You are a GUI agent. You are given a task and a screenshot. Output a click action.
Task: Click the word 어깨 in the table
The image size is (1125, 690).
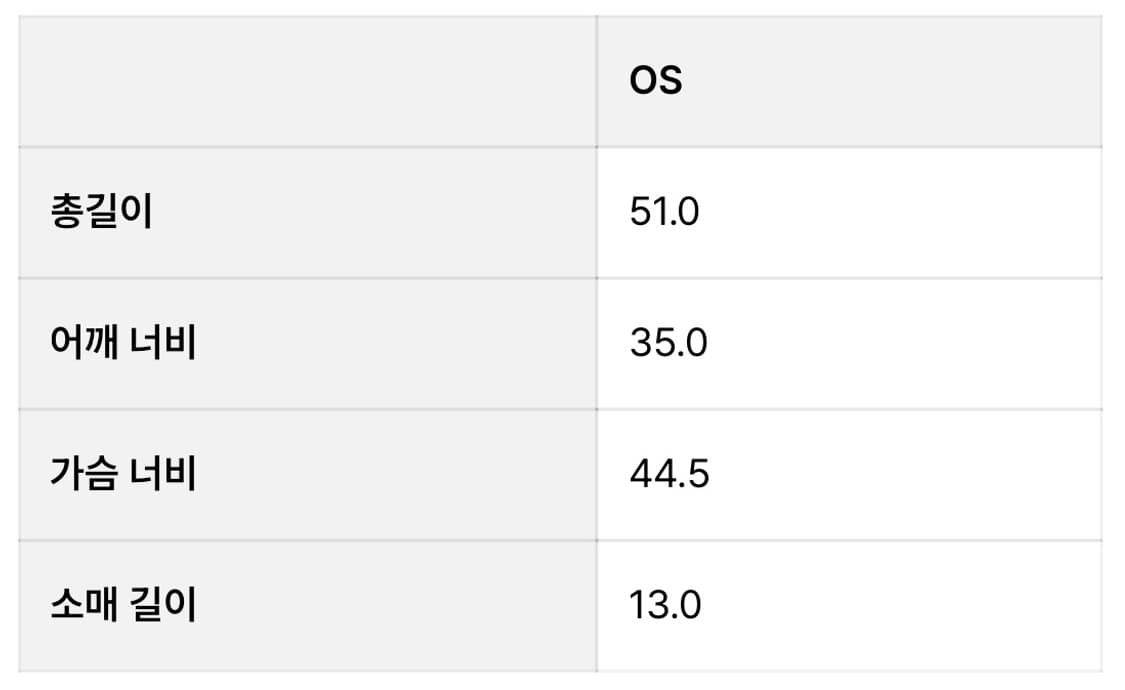click(x=84, y=343)
